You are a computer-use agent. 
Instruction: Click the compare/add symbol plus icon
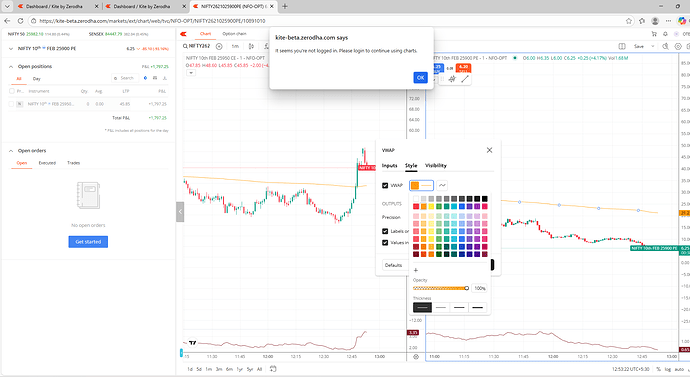click(219, 46)
